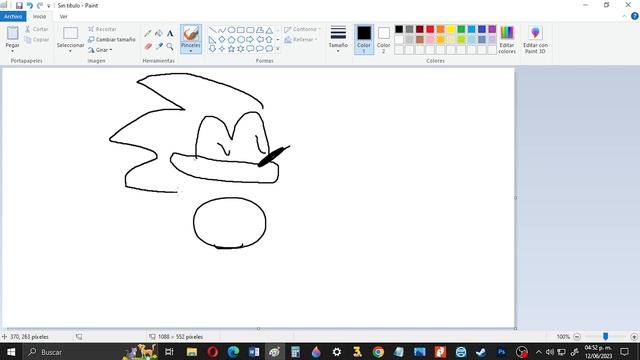The height and width of the screenshot is (360, 640).
Task: Select the Magnifier tool
Action: click(x=170, y=47)
